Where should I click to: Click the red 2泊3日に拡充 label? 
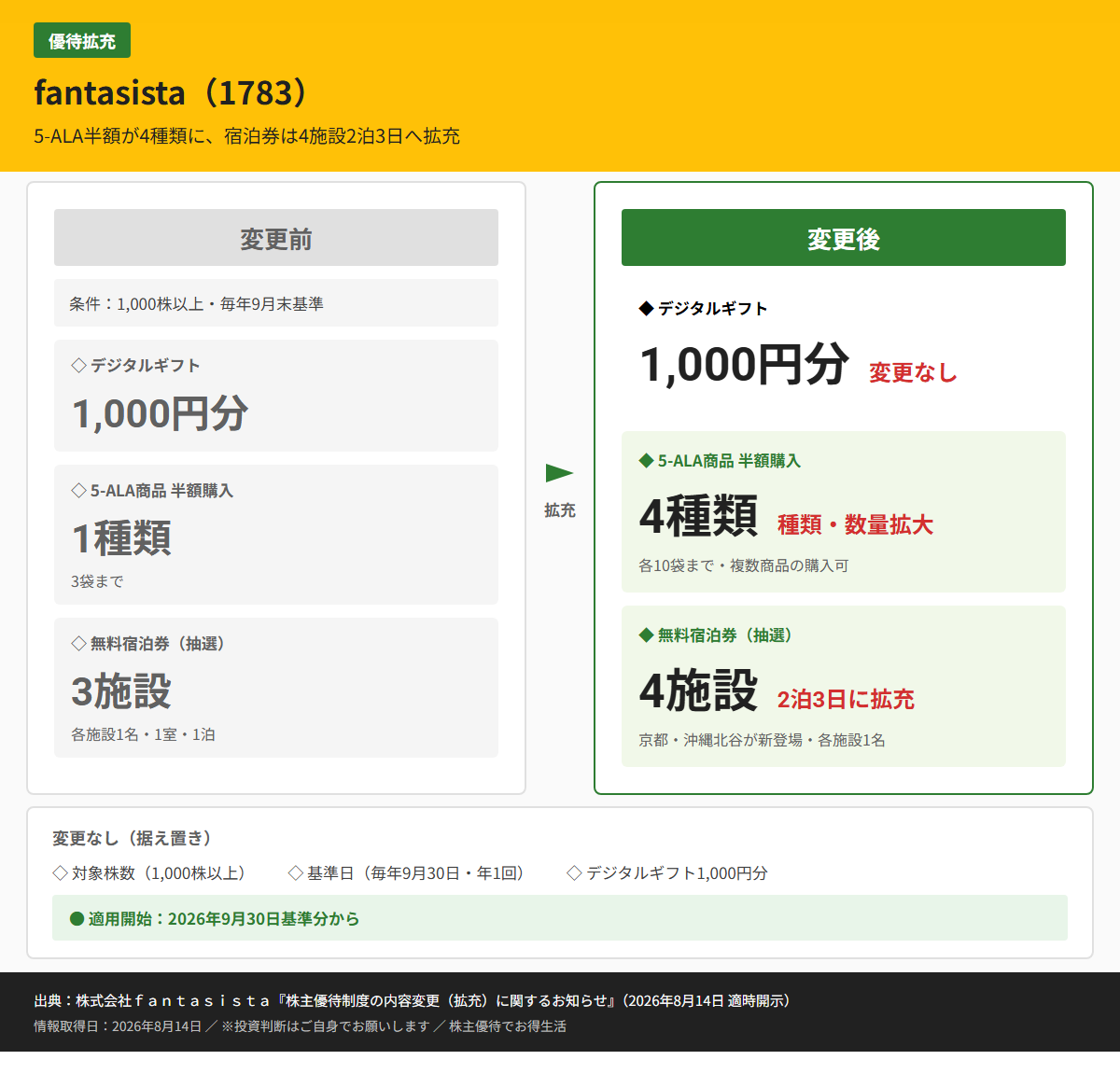(x=846, y=699)
